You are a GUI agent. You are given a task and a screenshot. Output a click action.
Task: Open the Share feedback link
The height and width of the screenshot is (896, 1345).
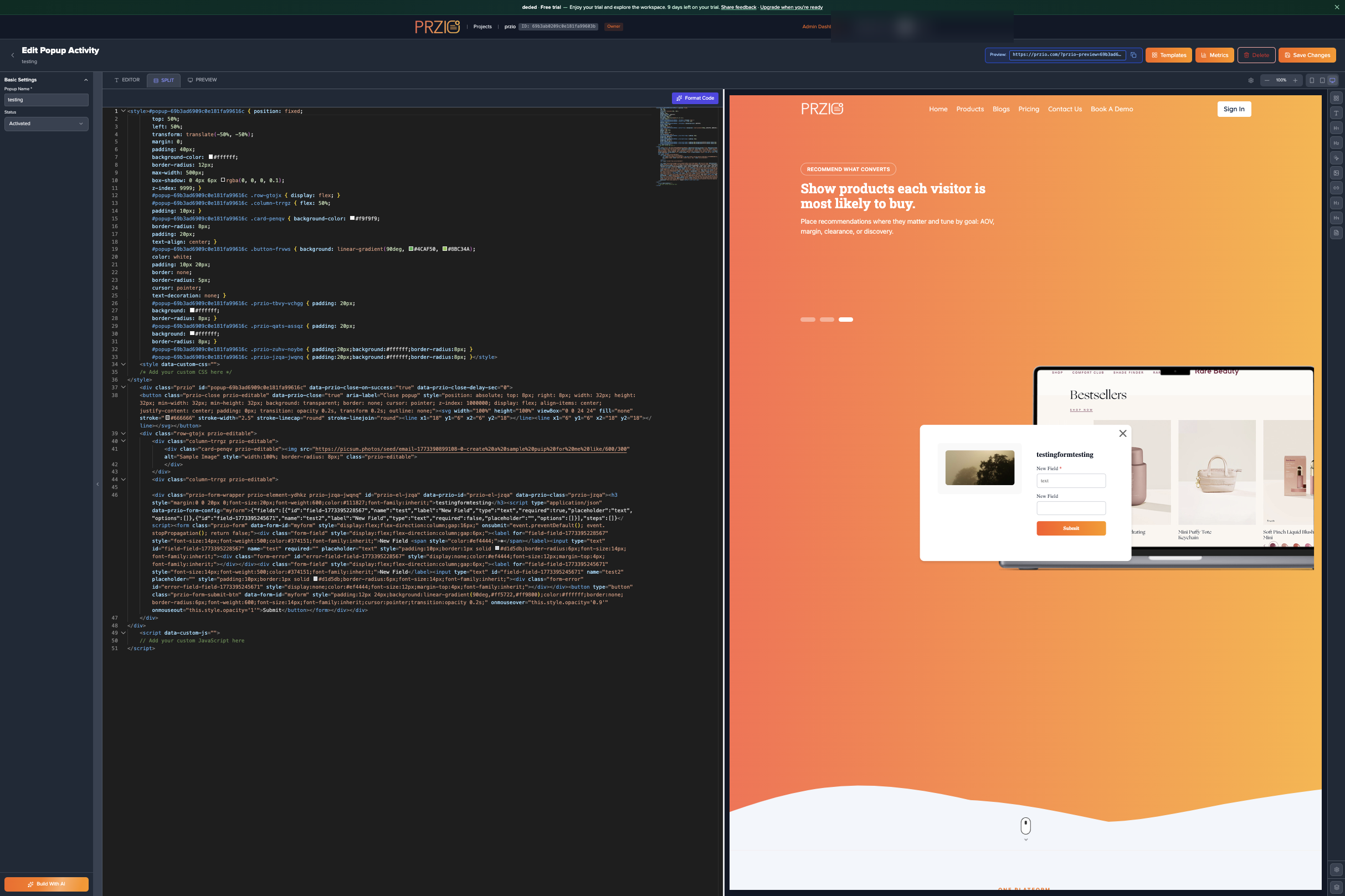tap(738, 7)
